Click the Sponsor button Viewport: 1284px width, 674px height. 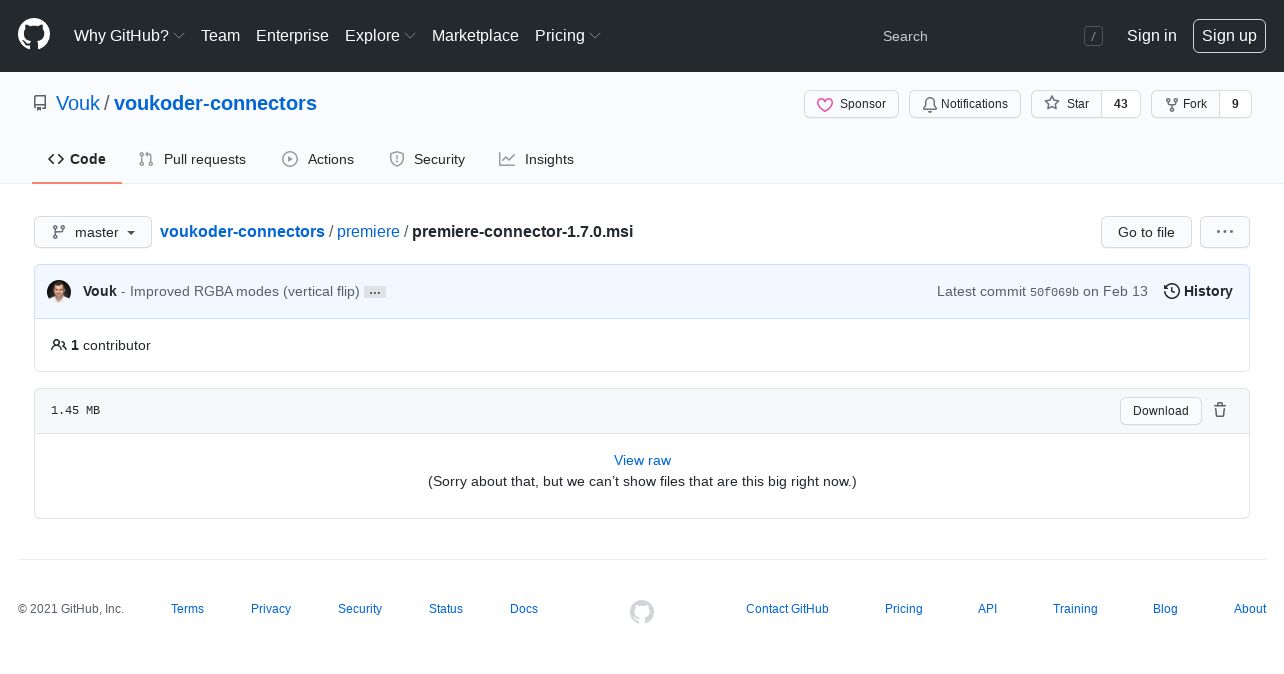click(851, 104)
